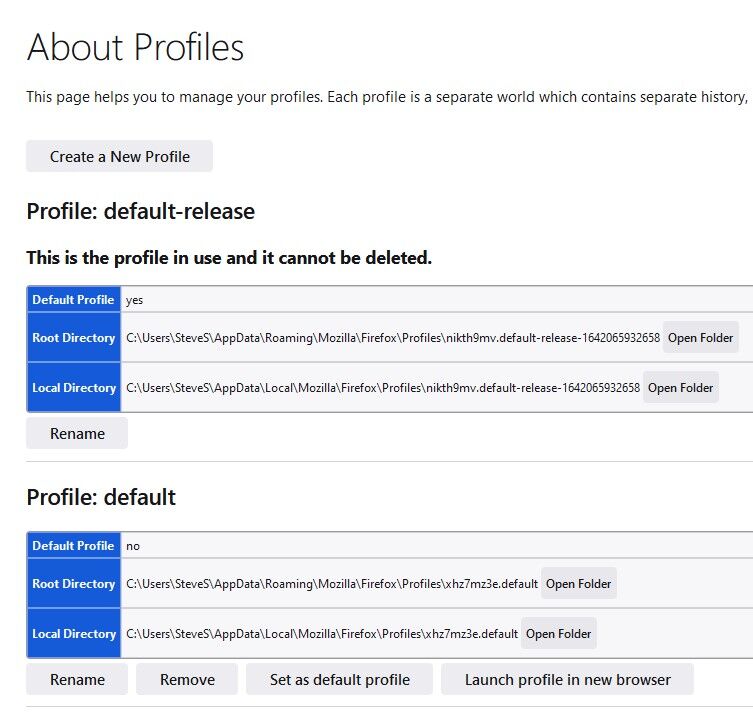The image size is (753, 712).
Task: Click the xhz7mz3e.default Local path text
Action: pos(322,634)
